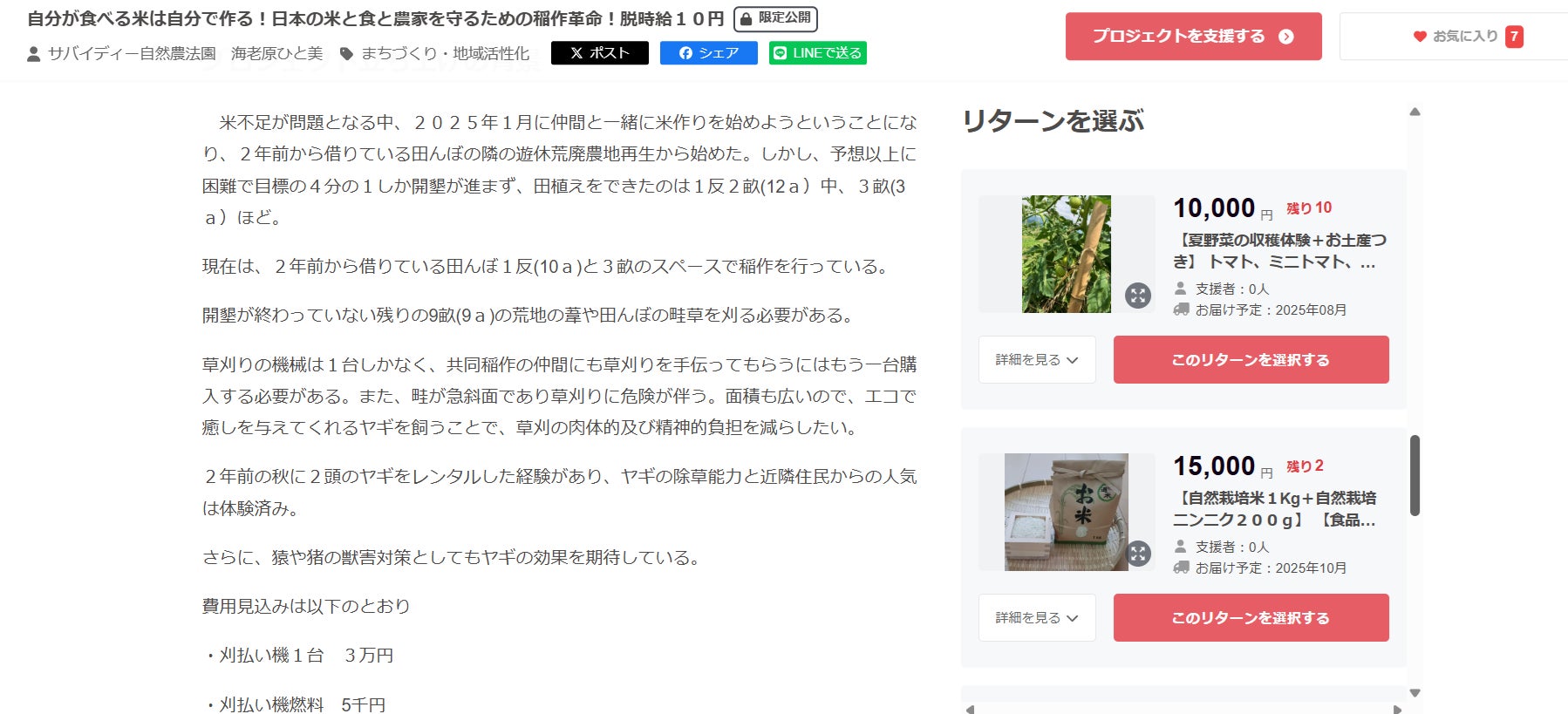Click the scrollbar up arrow in return list
The height and width of the screenshot is (714, 1568).
click(x=1415, y=112)
